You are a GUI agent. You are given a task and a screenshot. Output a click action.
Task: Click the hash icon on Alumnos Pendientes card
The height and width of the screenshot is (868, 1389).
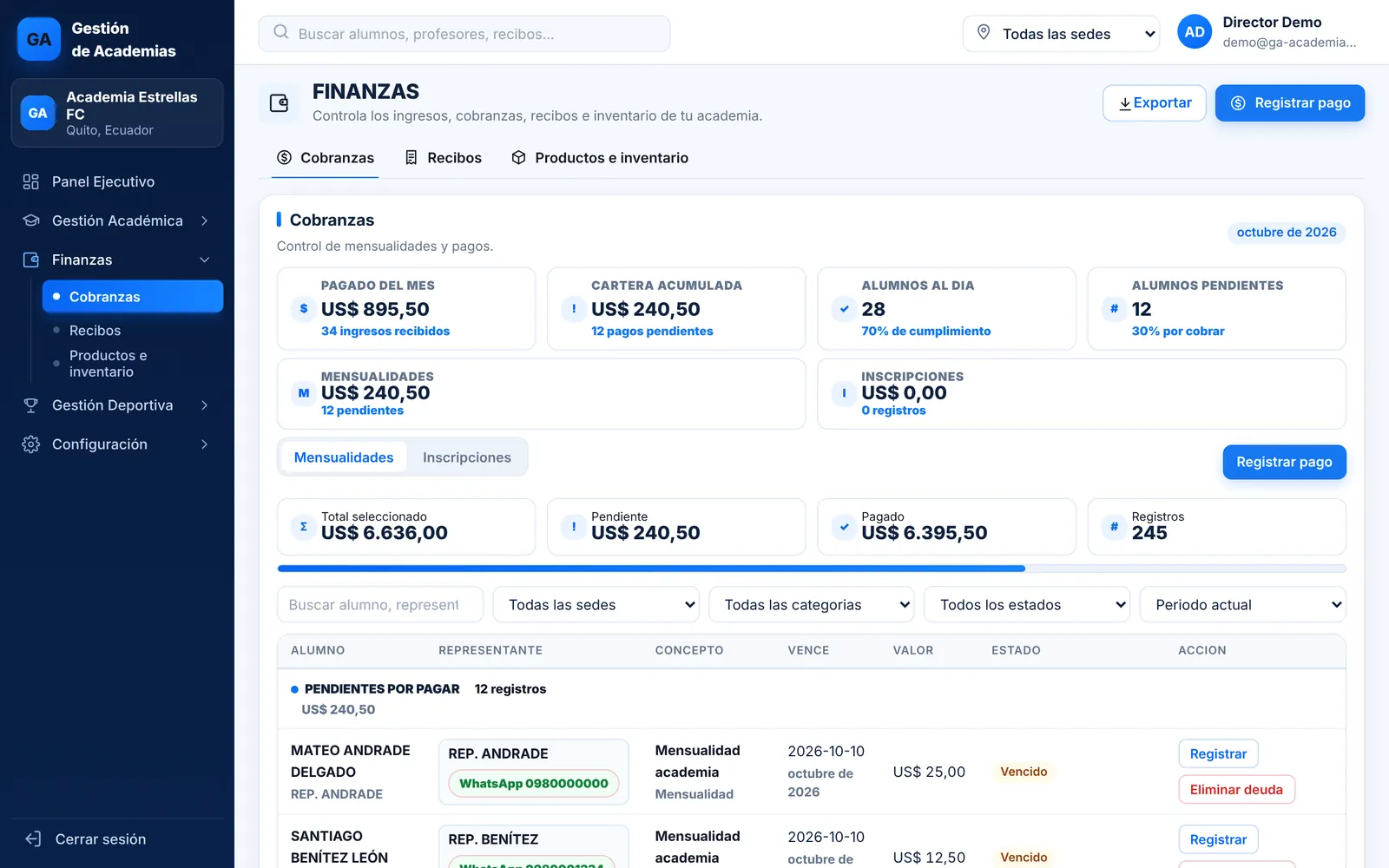point(1114,308)
